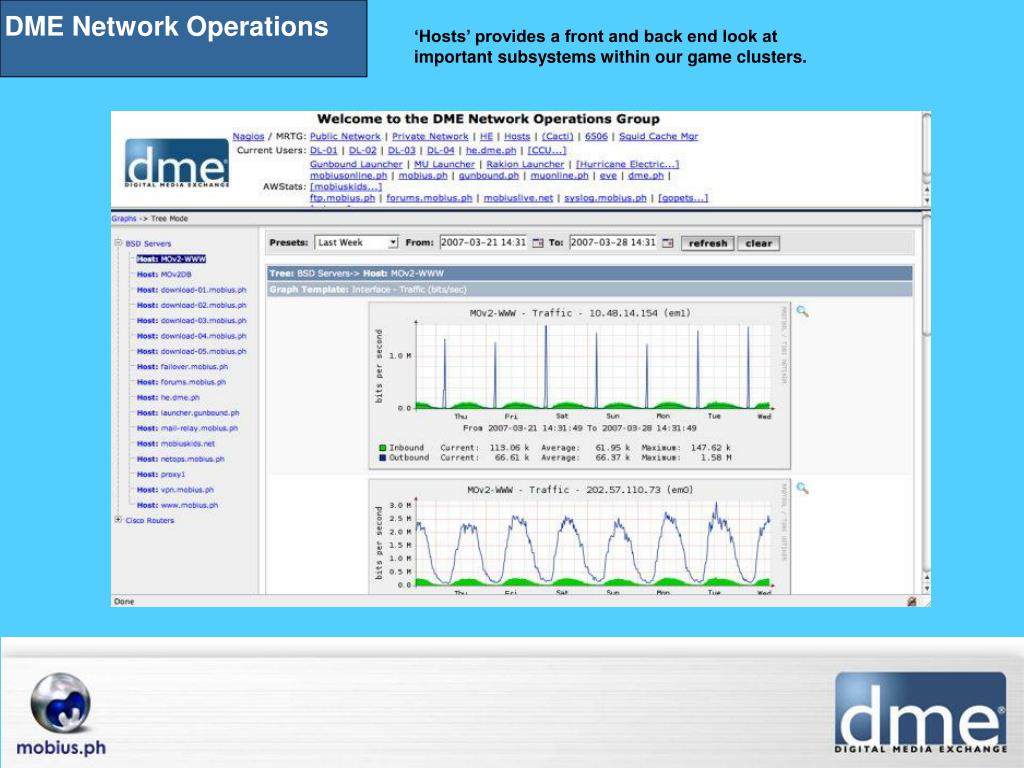Select Host download-04.mobius.ph

tap(191, 336)
